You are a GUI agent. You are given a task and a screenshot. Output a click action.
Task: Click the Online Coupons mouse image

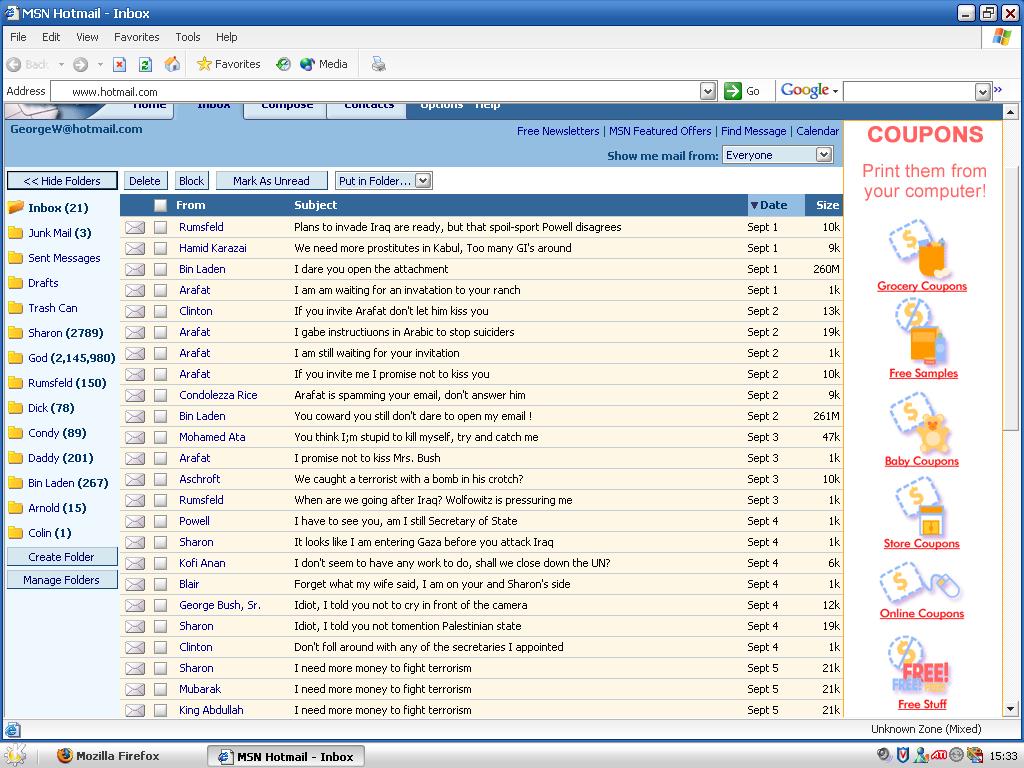[920, 584]
